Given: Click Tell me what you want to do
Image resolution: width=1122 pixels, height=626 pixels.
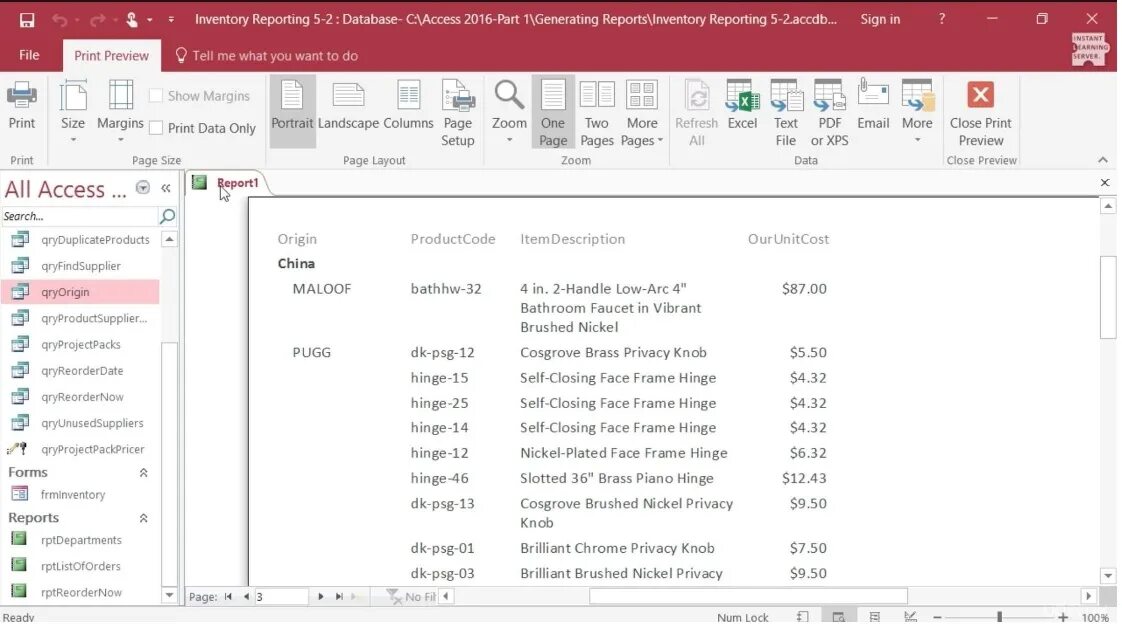Looking at the screenshot, I should click(x=275, y=56).
